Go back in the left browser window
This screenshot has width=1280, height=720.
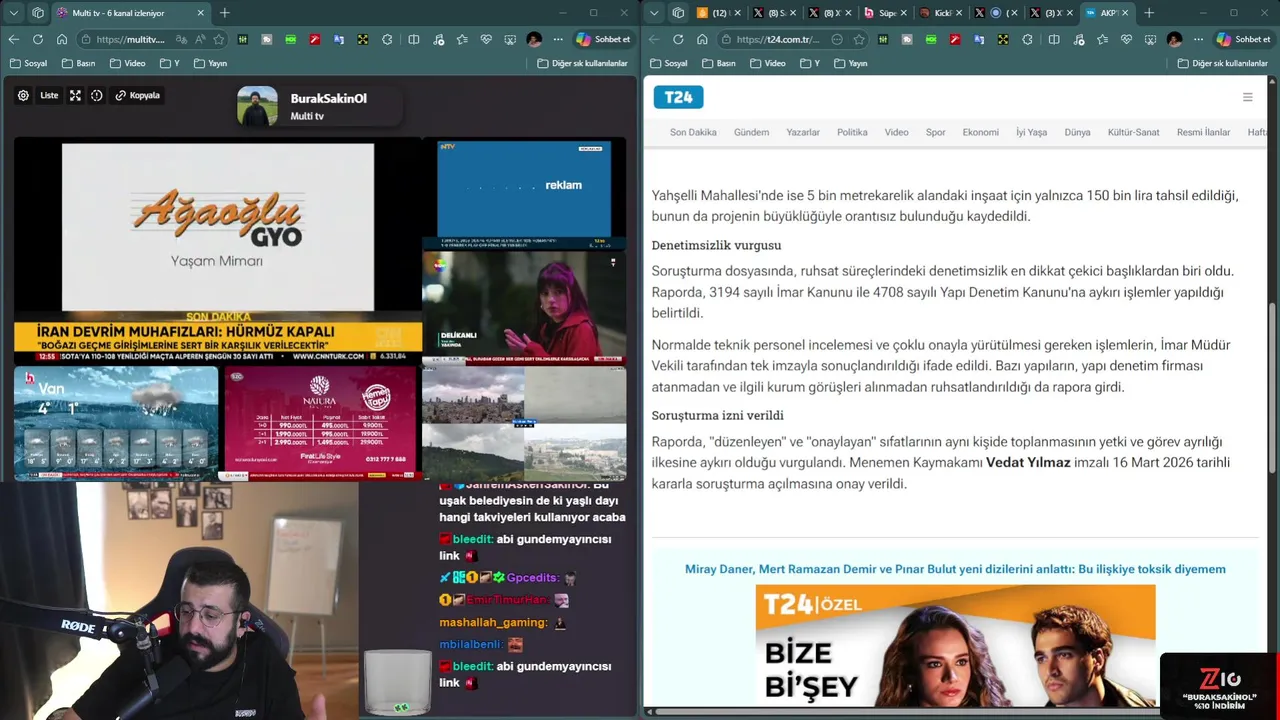coord(14,39)
